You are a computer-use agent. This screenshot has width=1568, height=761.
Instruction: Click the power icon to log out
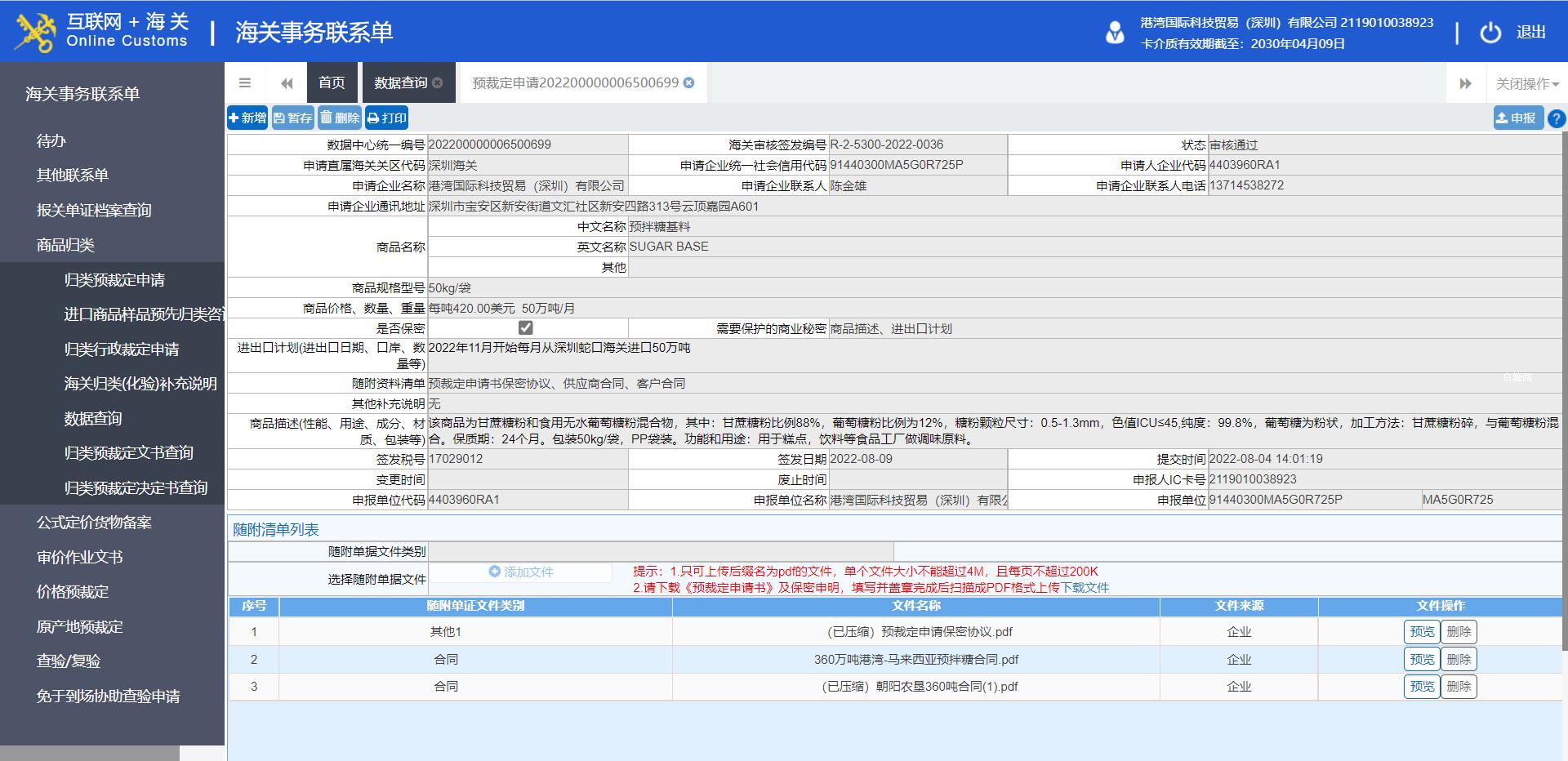[x=1490, y=32]
